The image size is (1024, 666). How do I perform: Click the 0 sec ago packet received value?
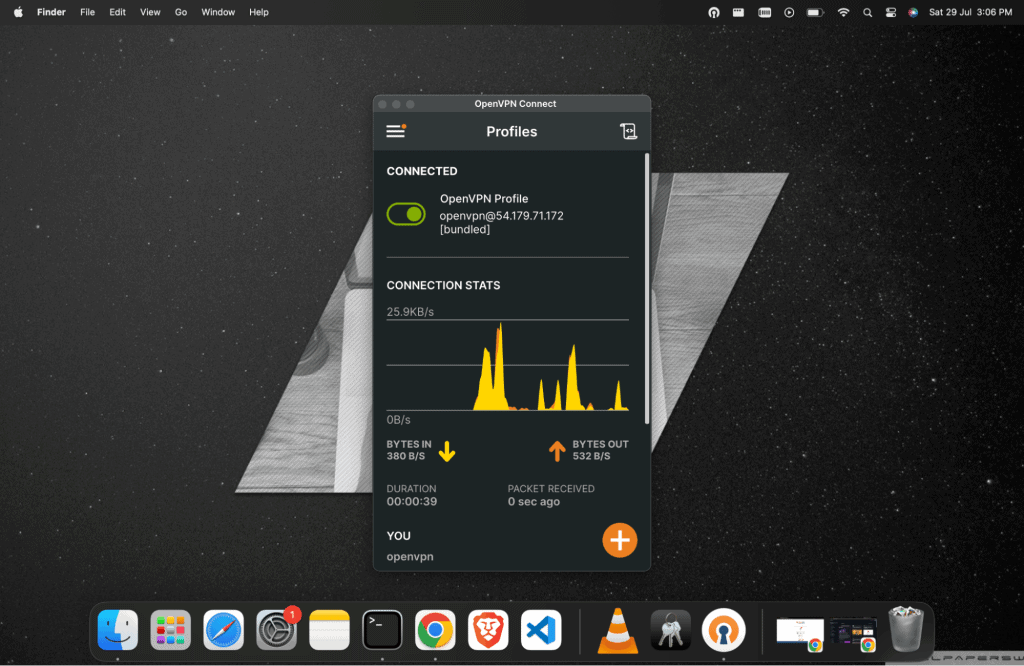tap(534, 501)
